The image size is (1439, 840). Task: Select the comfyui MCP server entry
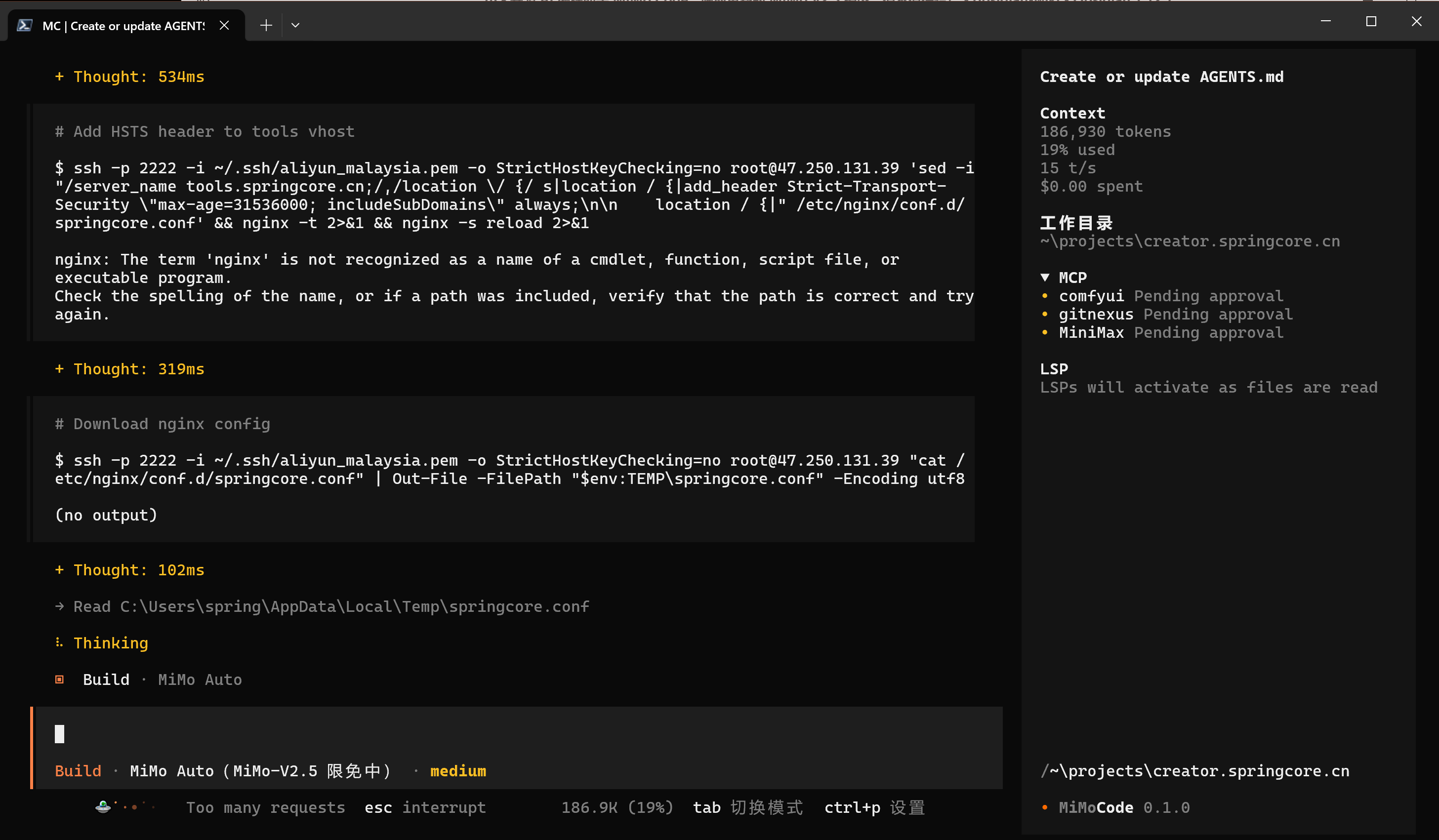coord(1161,296)
